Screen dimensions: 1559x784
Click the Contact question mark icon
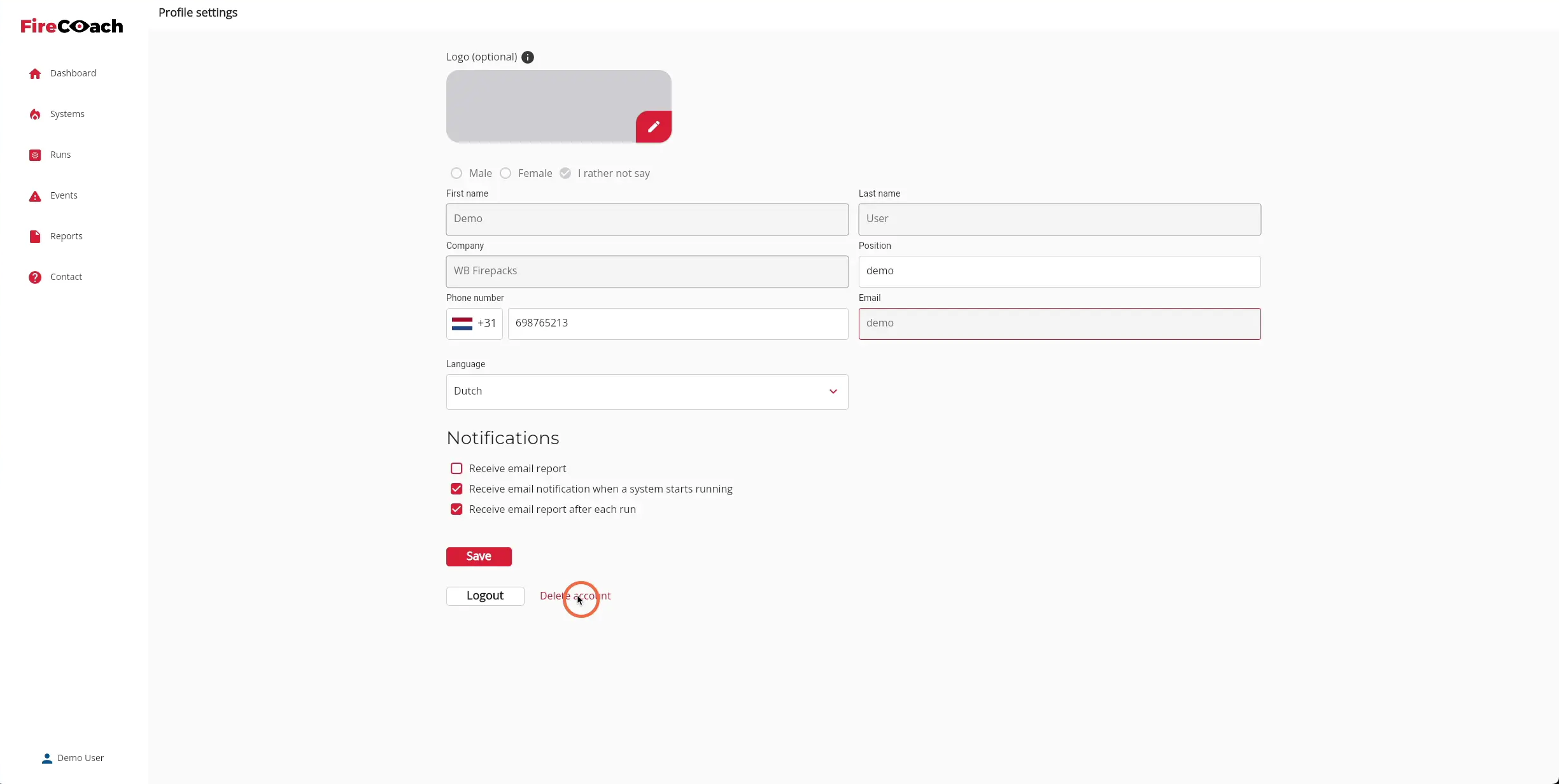pos(35,277)
